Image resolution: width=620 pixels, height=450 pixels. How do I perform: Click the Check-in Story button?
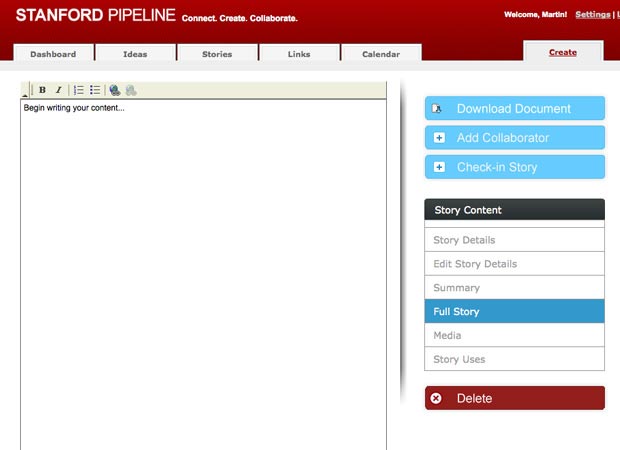click(x=515, y=167)
